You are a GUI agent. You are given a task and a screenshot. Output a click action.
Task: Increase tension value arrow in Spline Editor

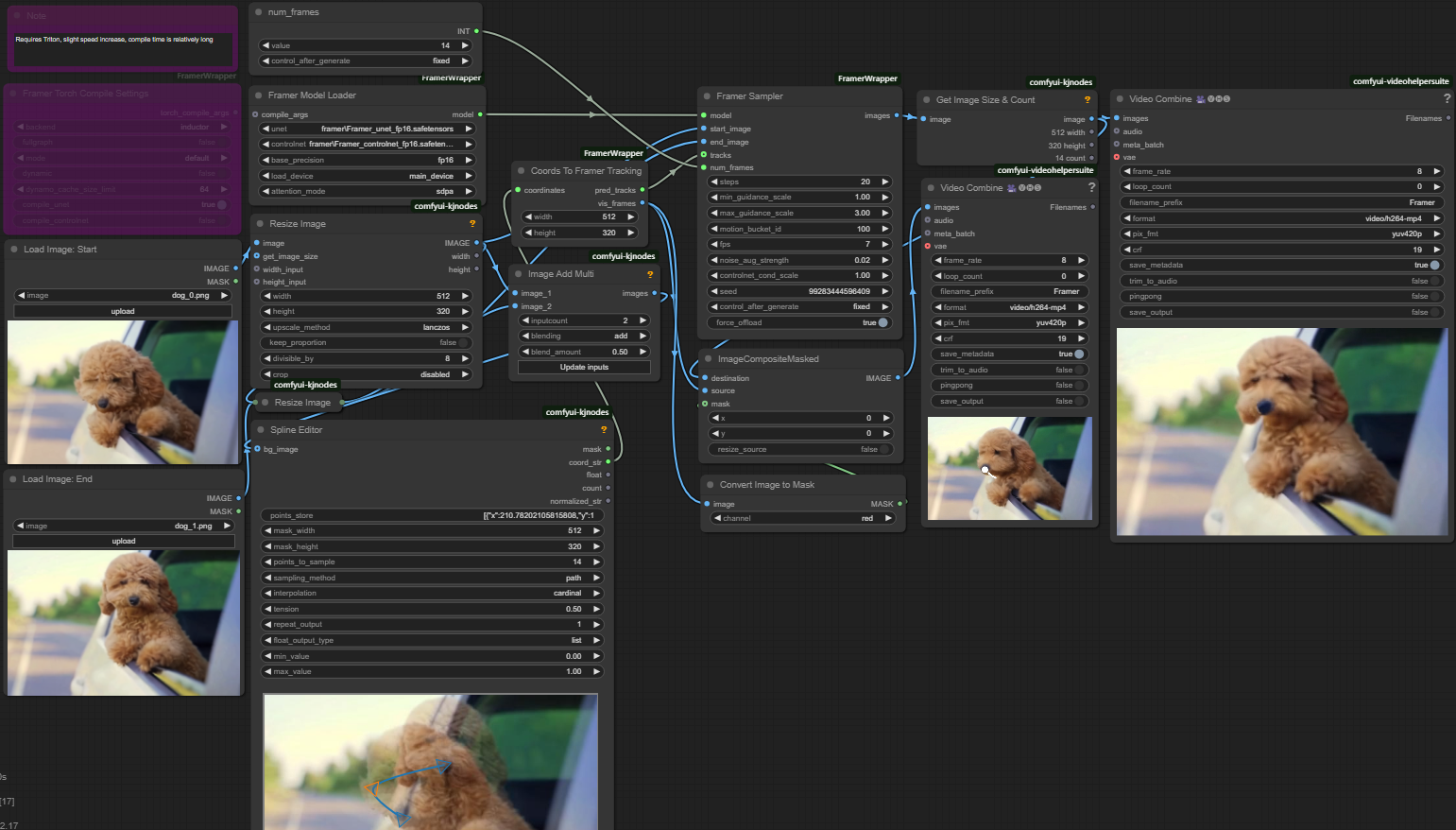pyautogui.click(x=596, y=609)
